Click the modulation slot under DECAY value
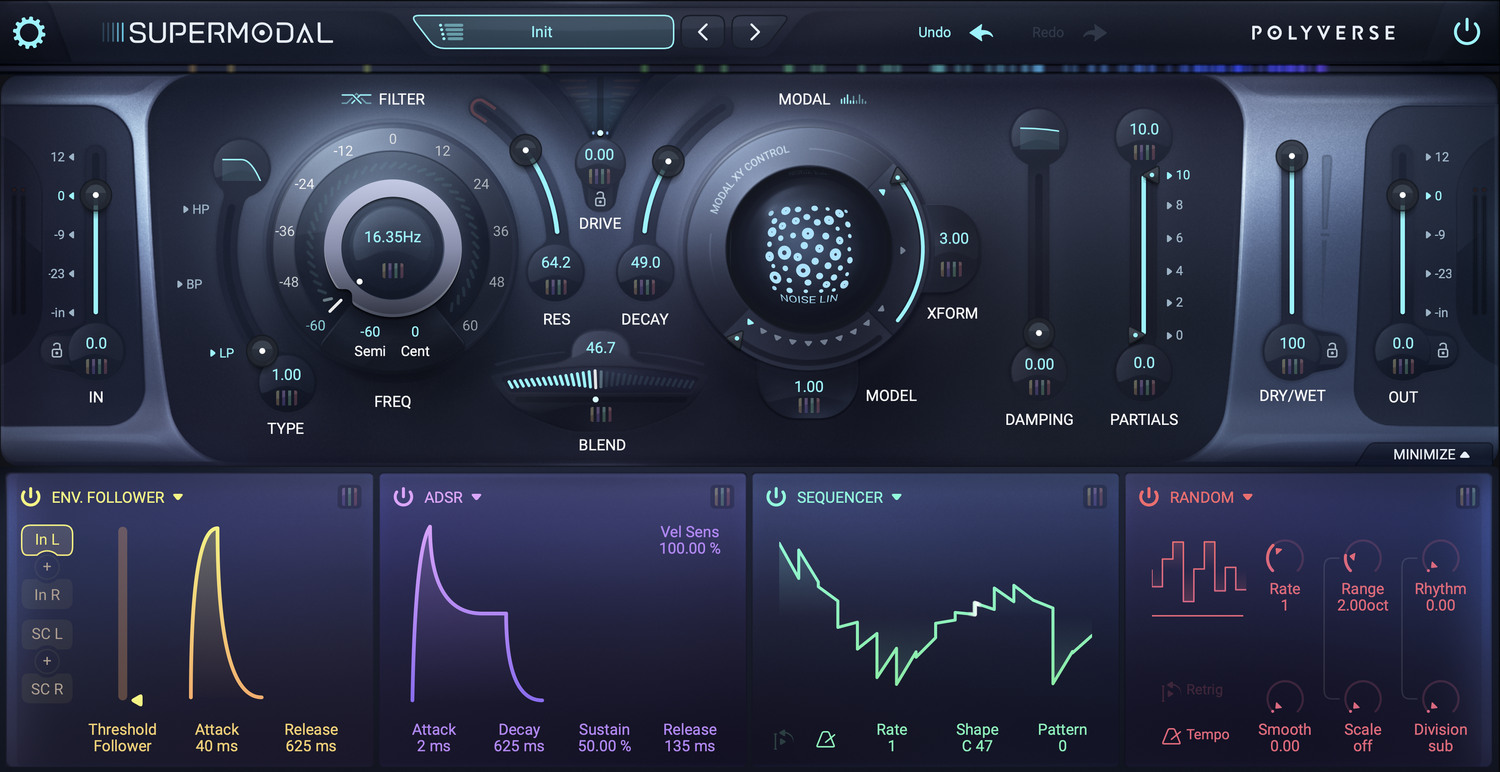 645,287
